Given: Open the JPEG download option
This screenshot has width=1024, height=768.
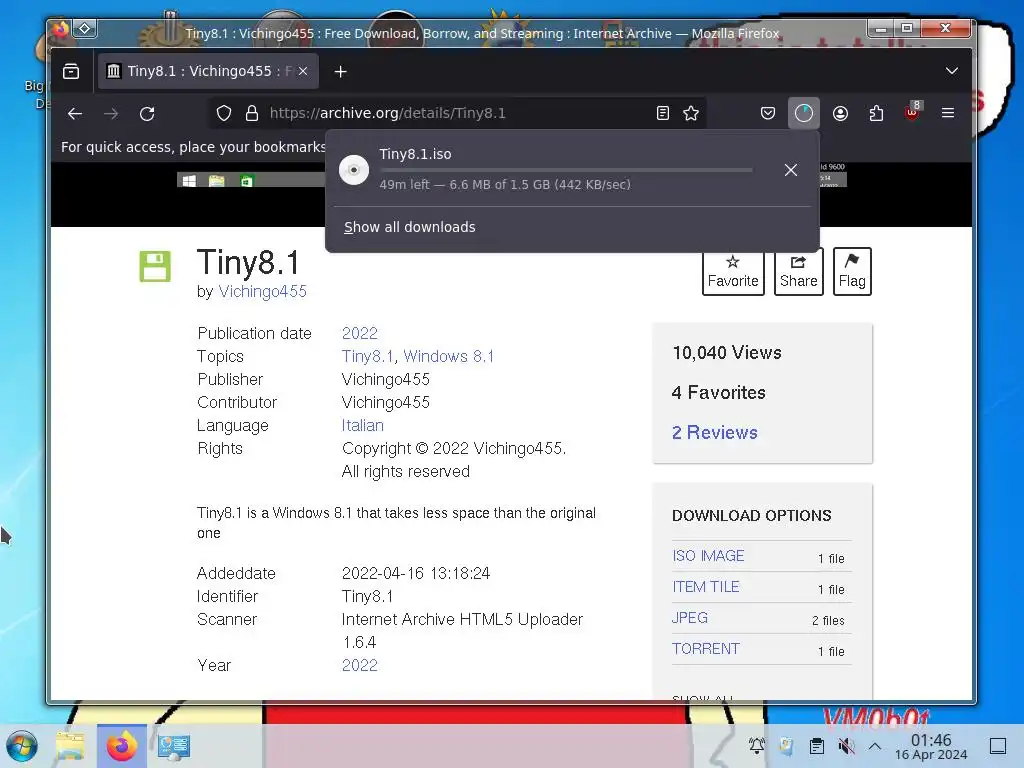Looking at the screenshot, I should pyautogui.click(x=690, y=617).
